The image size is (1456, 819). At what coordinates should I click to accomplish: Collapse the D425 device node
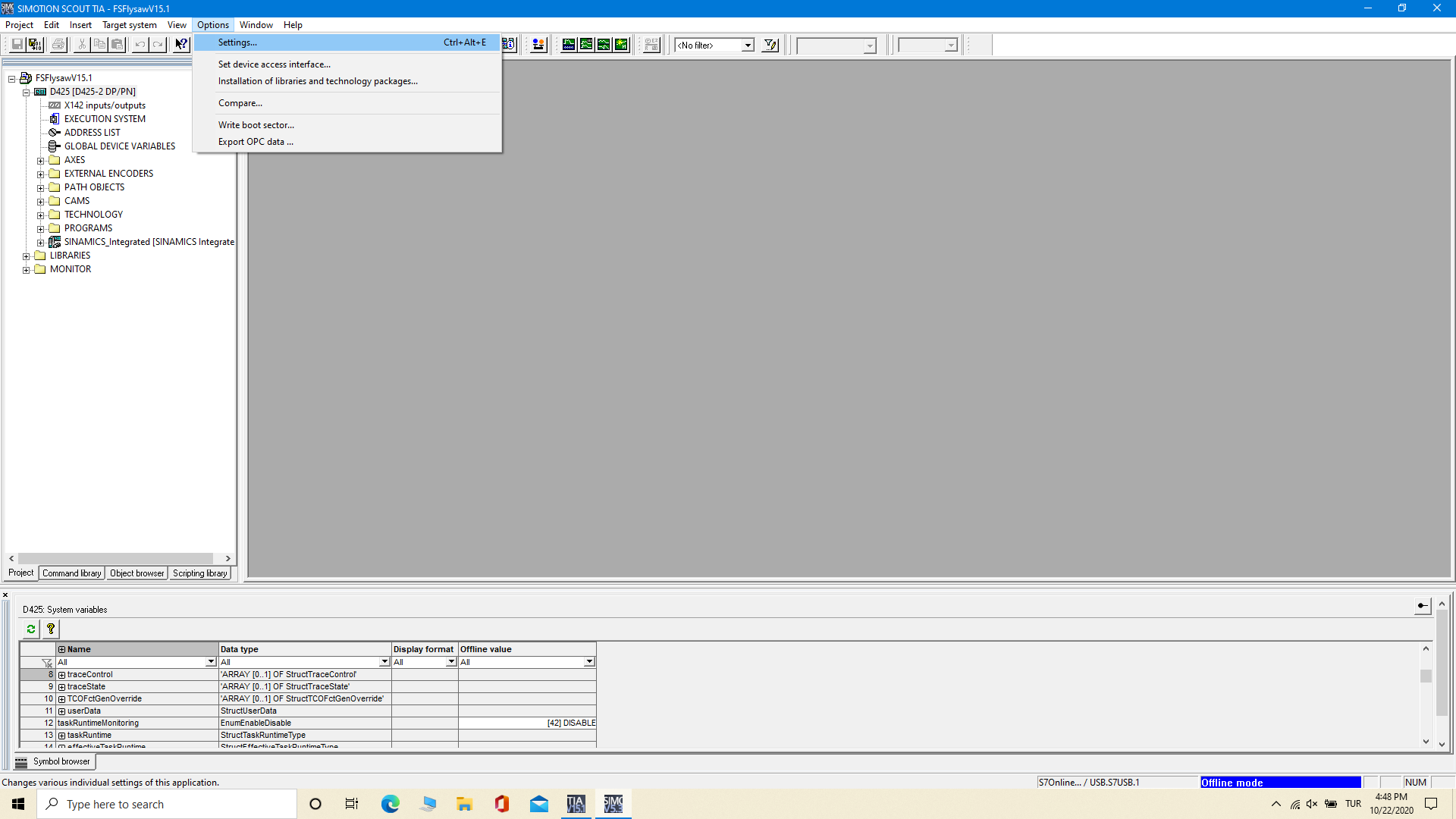pos(25,91)
